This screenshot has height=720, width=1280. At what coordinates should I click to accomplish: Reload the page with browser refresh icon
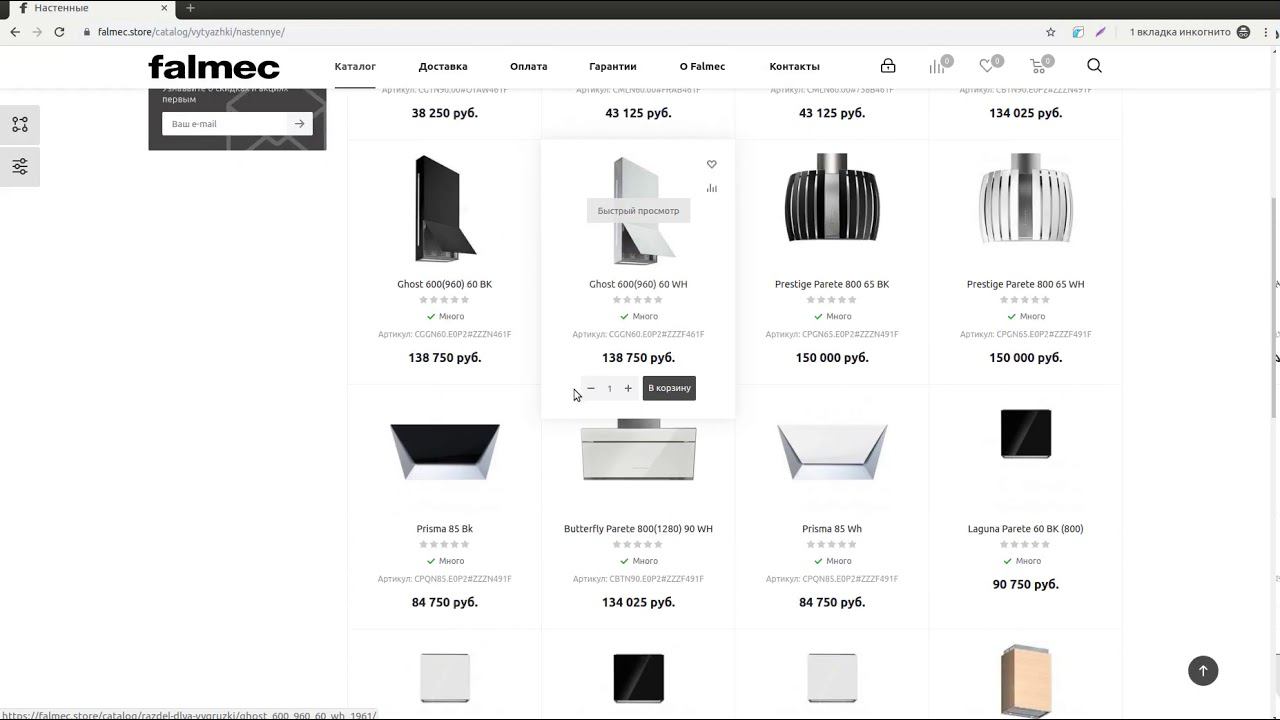point(59,32)
